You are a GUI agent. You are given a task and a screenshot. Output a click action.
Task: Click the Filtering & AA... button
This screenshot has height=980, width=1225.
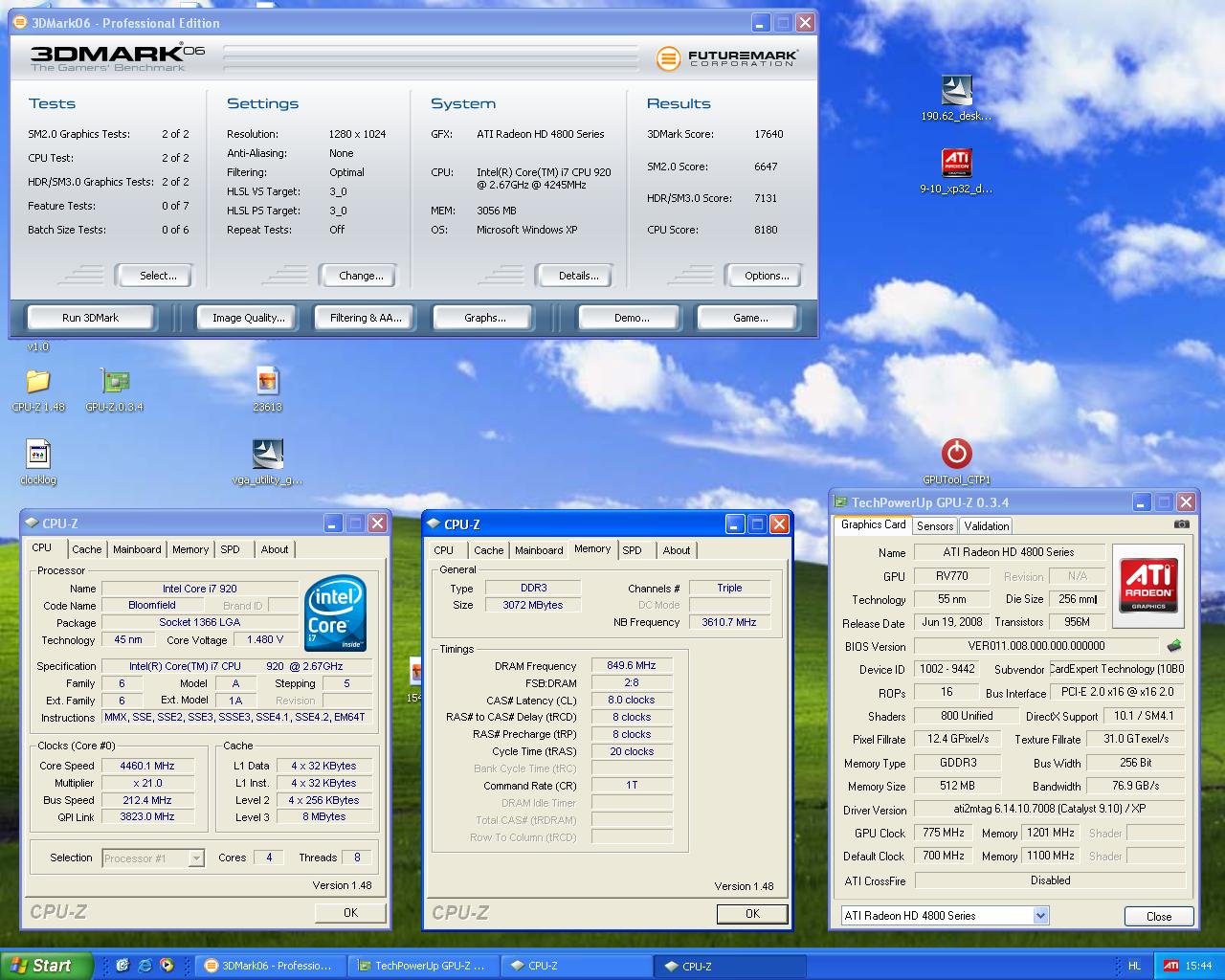click(366, 318)
